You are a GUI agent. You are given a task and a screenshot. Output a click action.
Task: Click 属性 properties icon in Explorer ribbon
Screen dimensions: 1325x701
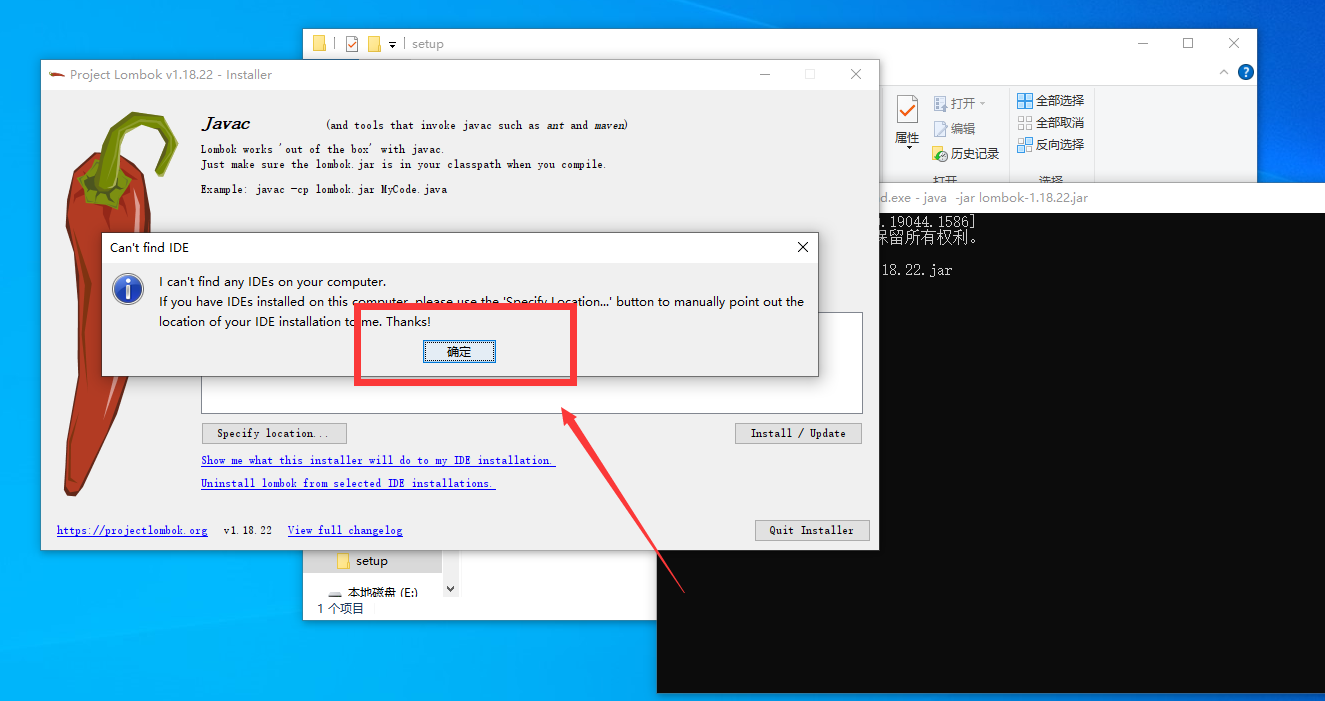907,111
